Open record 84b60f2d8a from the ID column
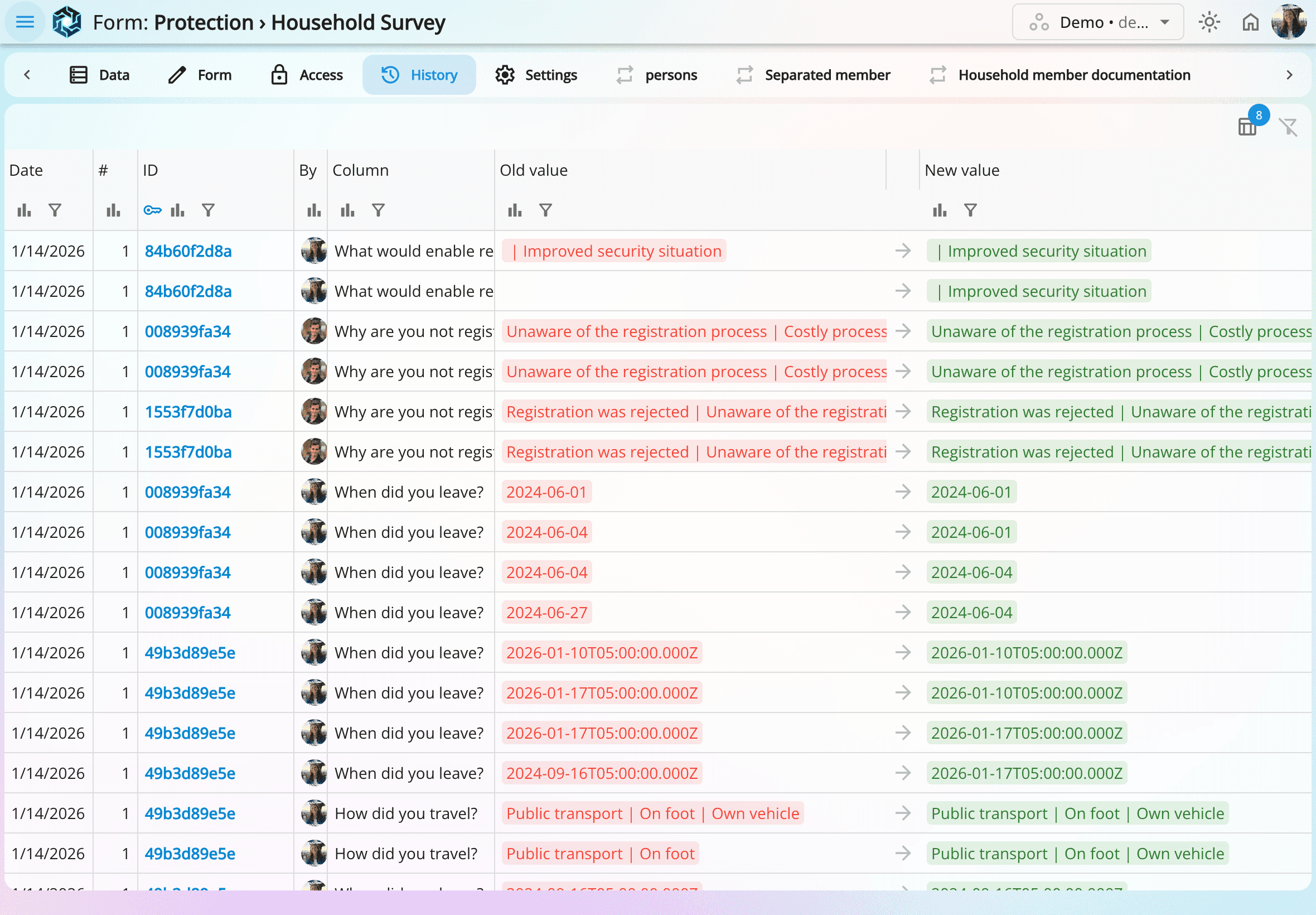 pyautogui.click(x=188, y=251)
